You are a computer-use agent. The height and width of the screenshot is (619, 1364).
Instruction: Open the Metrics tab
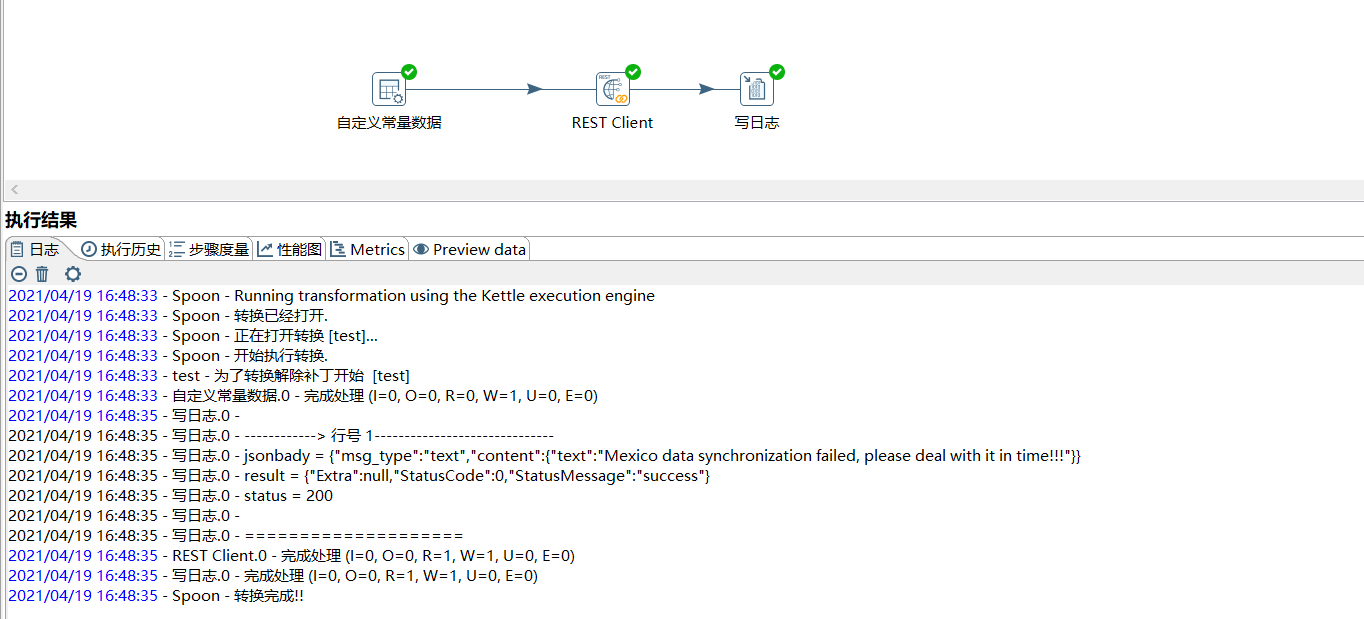pos(367,249)
